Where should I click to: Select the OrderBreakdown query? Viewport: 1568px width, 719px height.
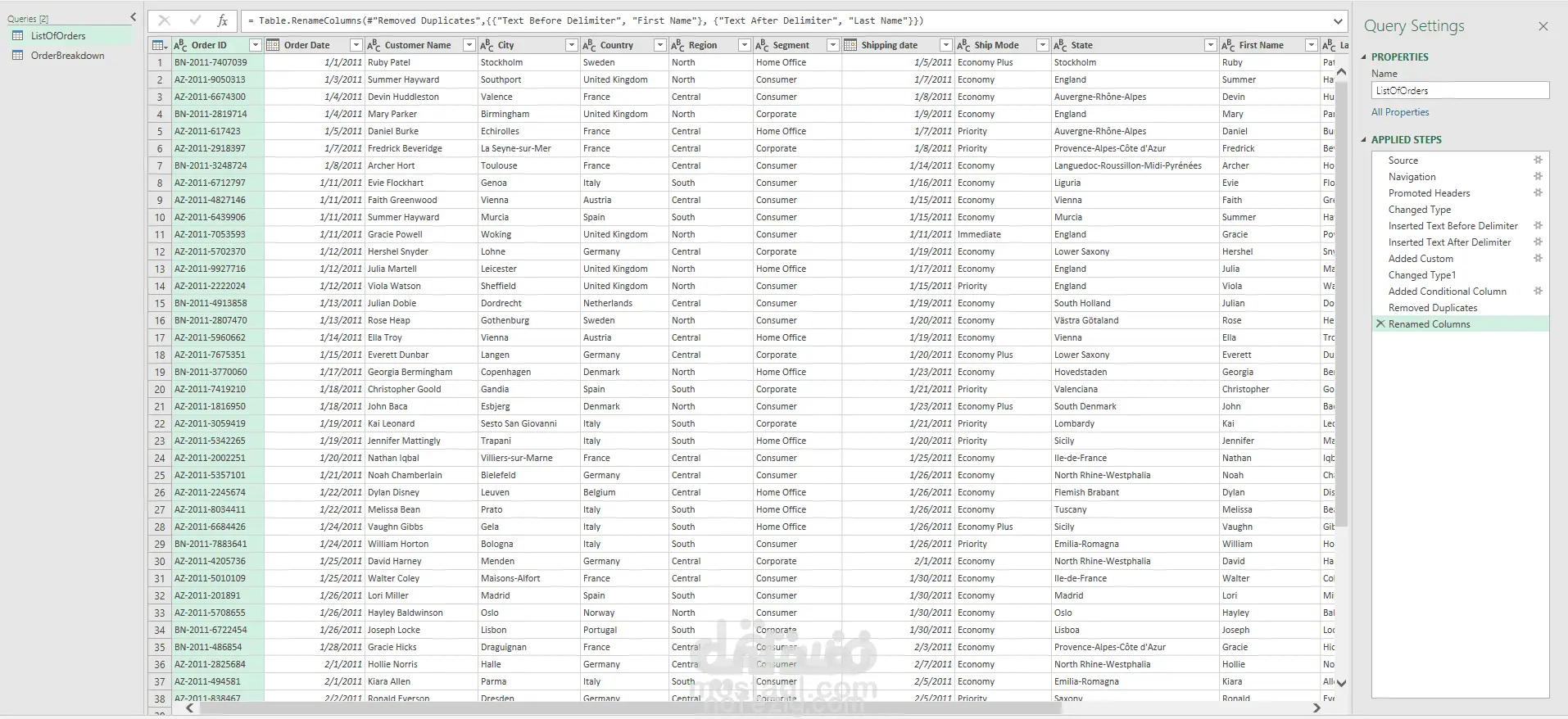[67, 56]
